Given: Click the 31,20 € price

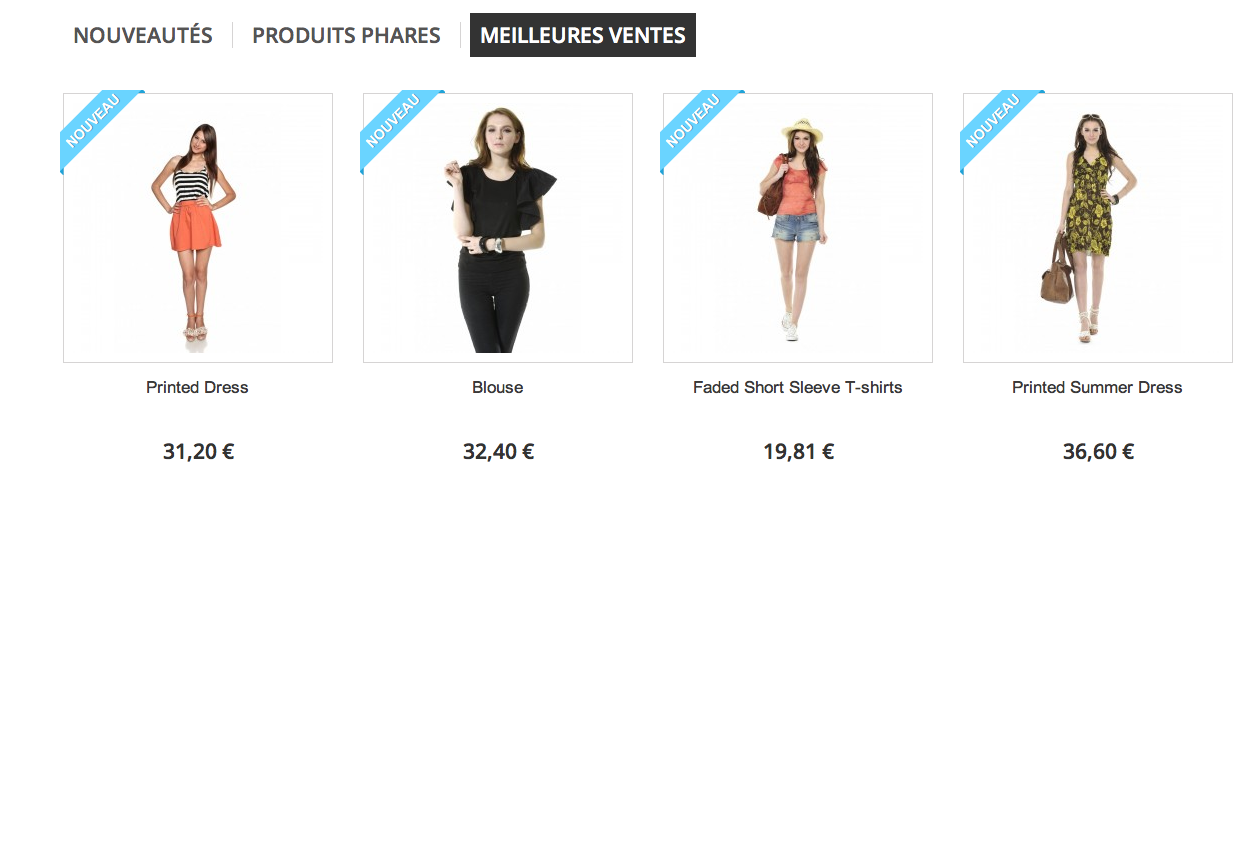Looking at the screenshot, I should coord(198,451).
